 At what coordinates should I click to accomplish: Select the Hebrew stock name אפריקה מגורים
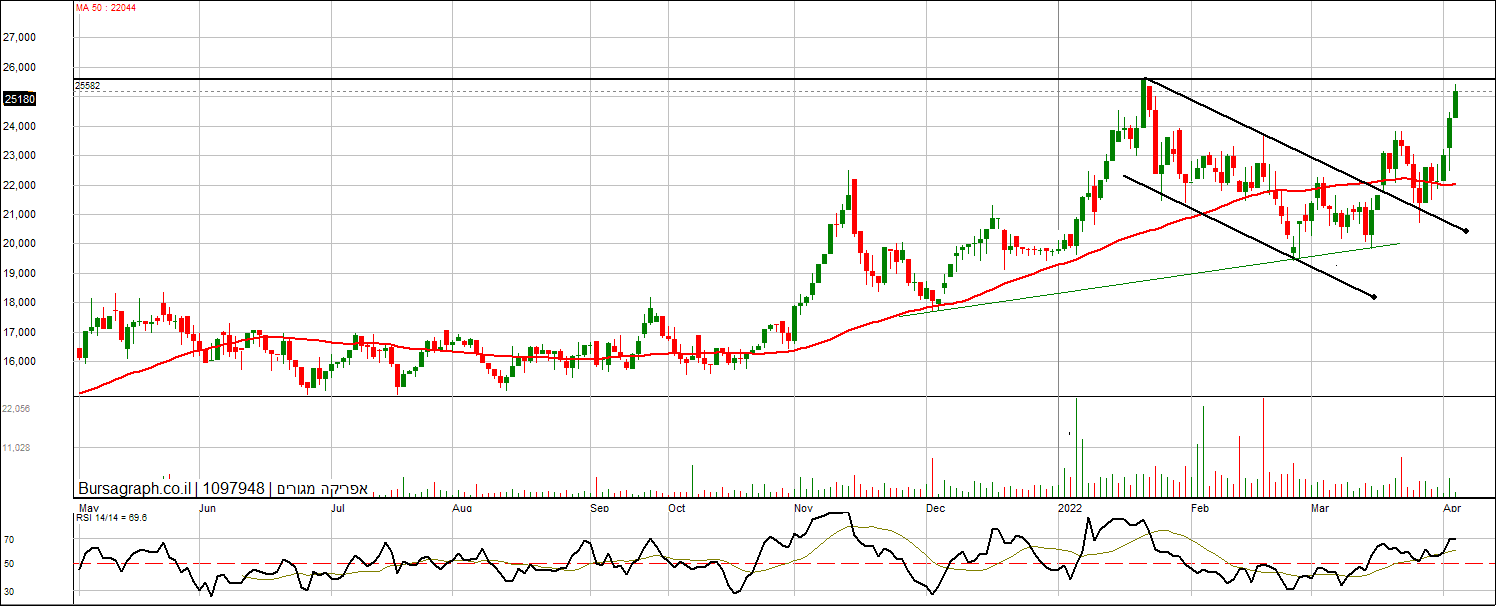[x=322, y=489]
